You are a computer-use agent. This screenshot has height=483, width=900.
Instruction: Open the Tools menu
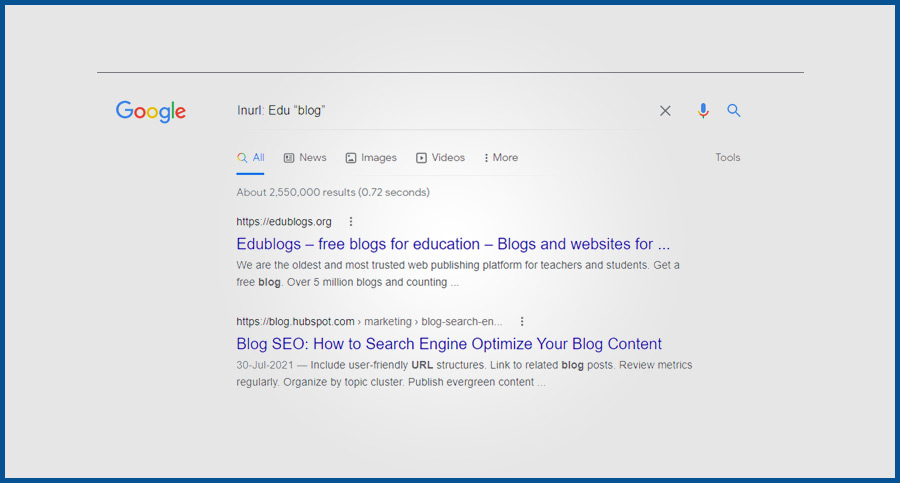727,157
